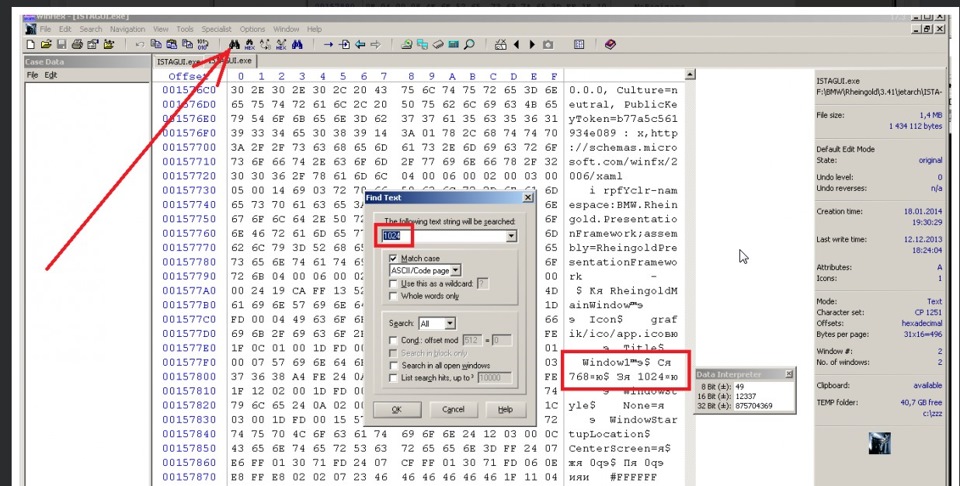Click the file icon thumbnail in info panel
Image resolution: width=960 pixels, height=486 pixels.
(879, 442)
